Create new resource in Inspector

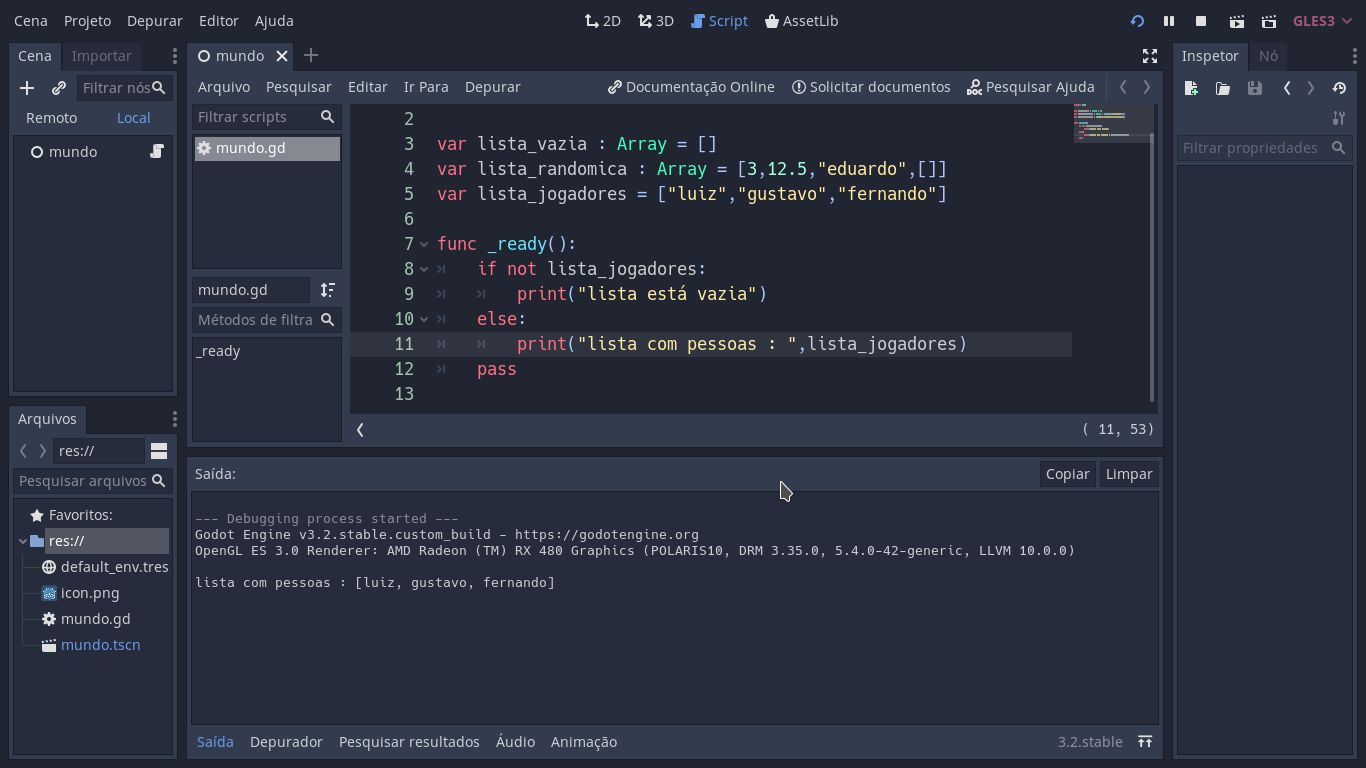pos(1191,88)
